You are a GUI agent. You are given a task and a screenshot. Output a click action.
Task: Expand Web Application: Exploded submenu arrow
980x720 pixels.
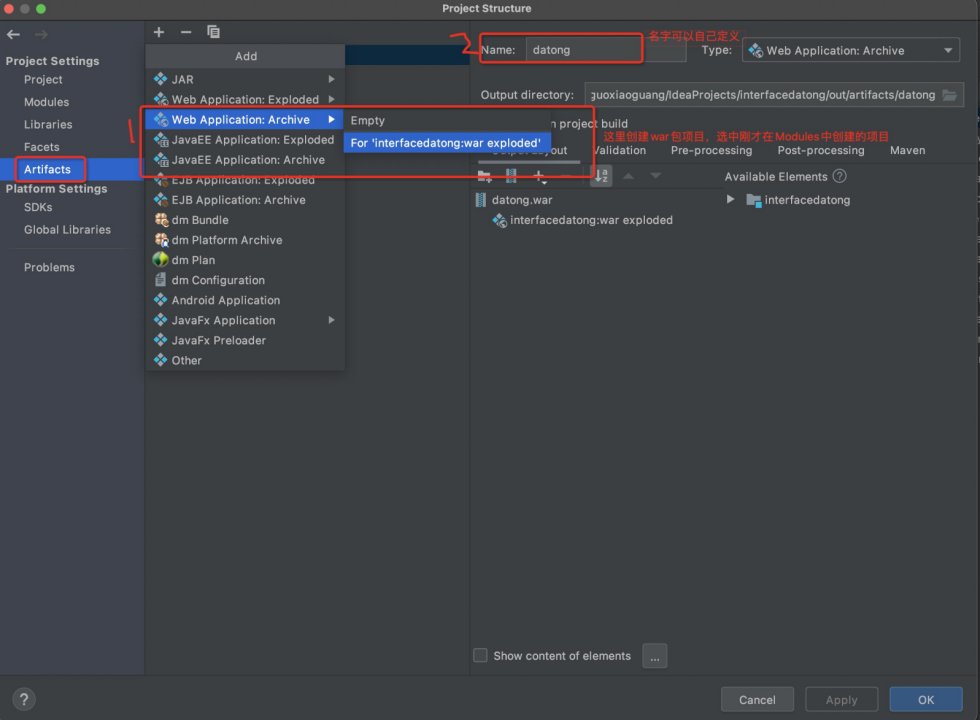331,99
